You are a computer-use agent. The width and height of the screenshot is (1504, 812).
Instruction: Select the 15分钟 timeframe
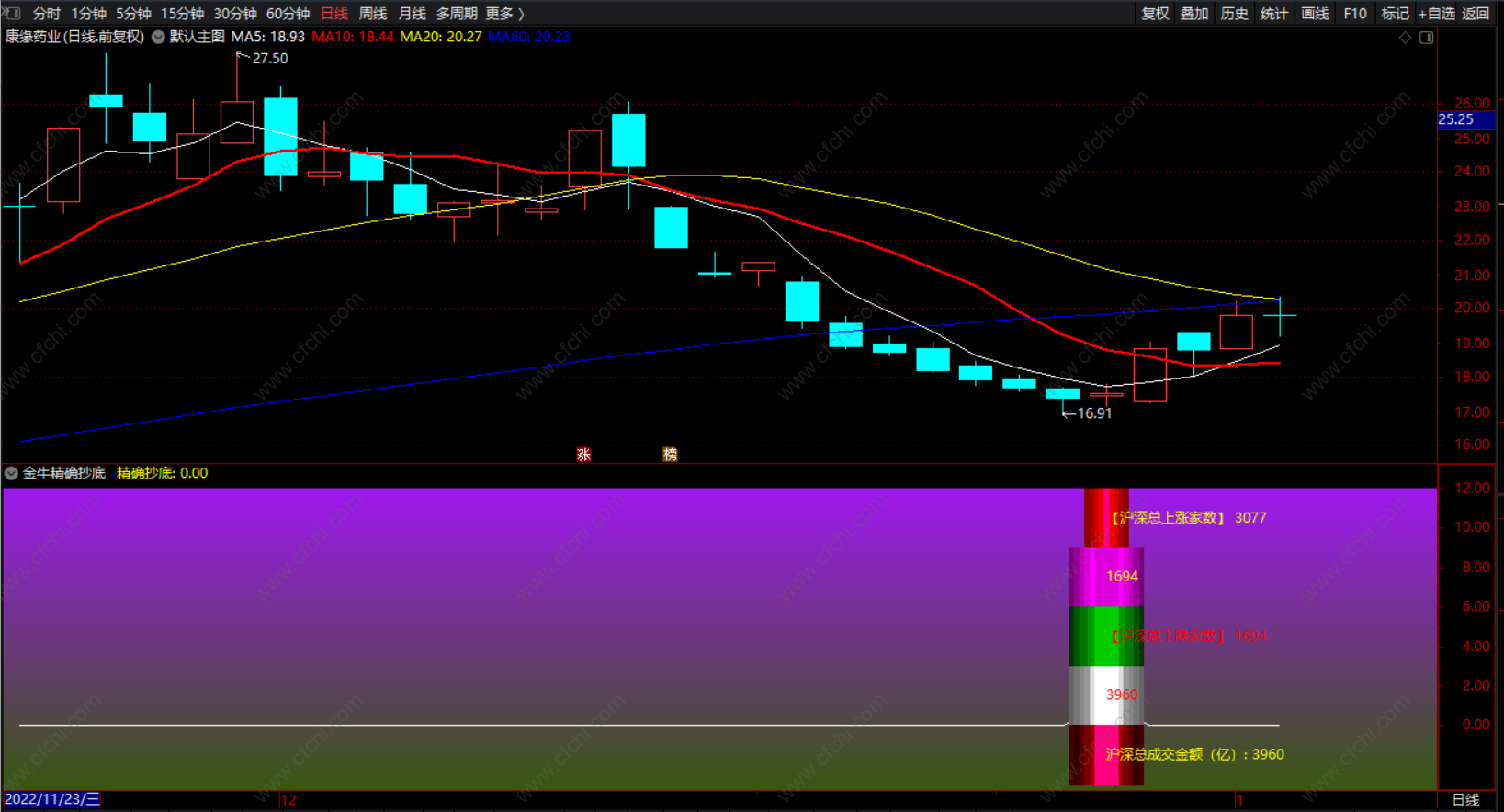pyautogui.click(x=183, y=14)
